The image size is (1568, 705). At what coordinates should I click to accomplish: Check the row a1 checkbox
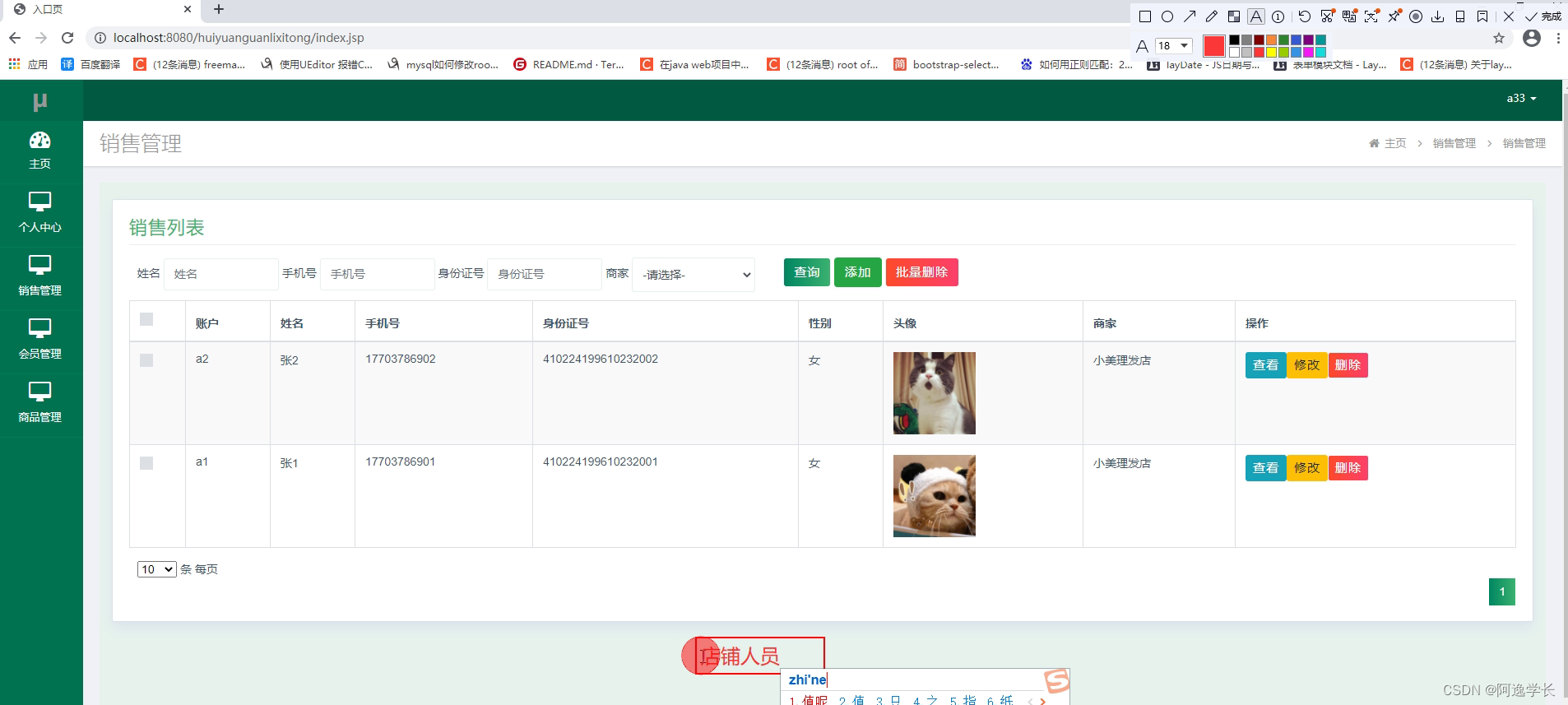coord(146,463)
